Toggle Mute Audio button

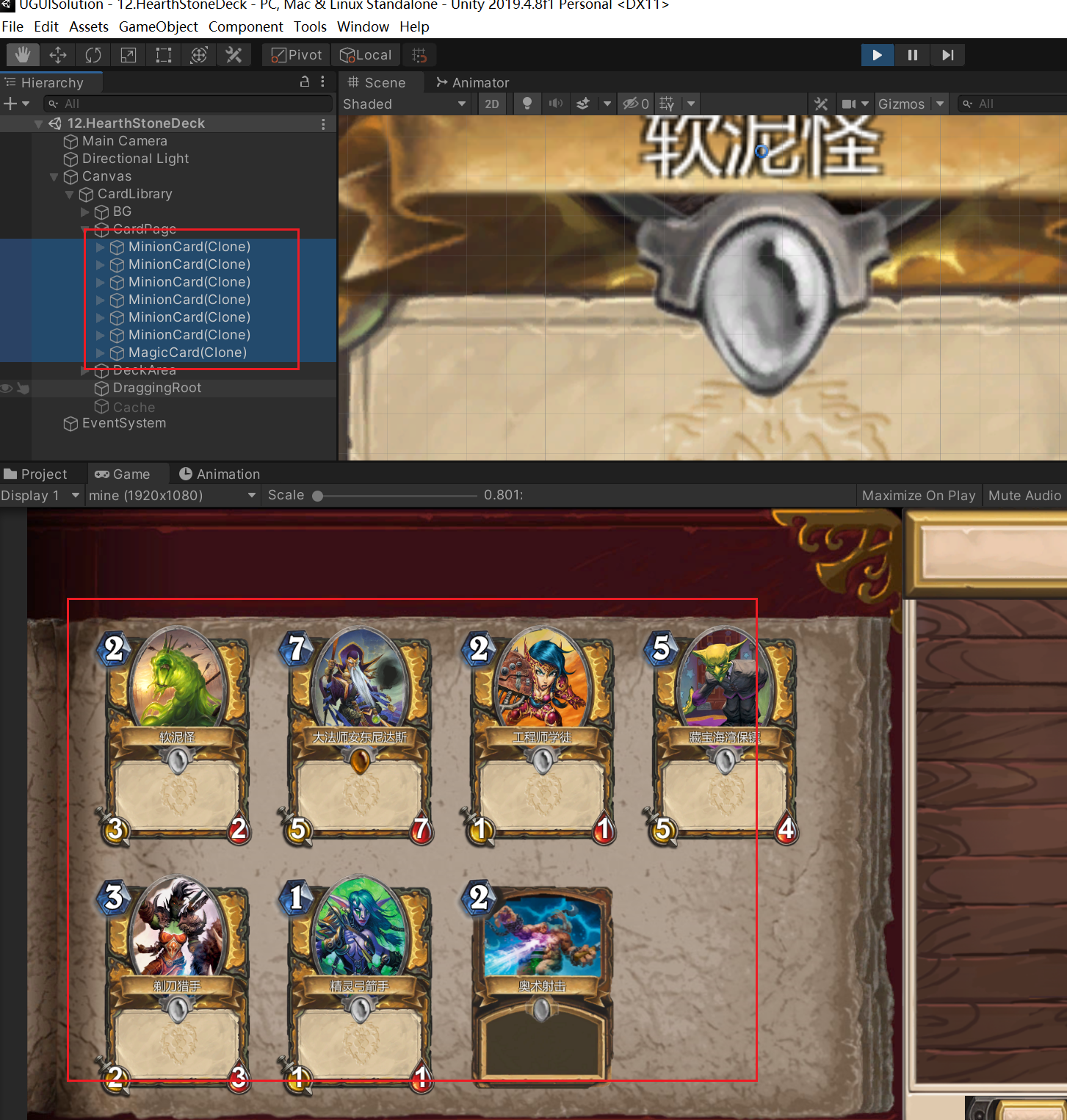[x=1024, y=495]
